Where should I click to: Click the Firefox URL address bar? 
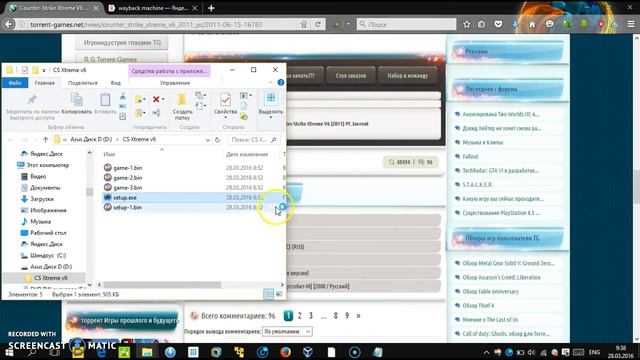tap(163, 24)
